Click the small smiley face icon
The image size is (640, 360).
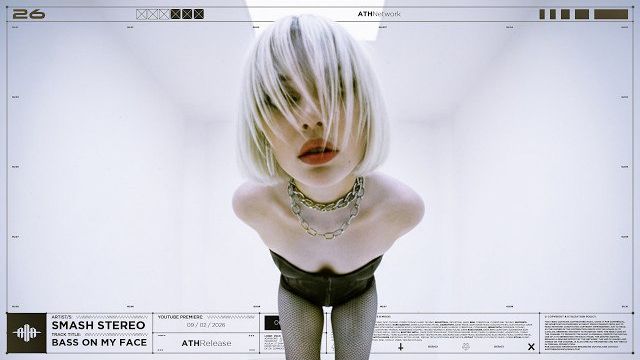[466, 347]
